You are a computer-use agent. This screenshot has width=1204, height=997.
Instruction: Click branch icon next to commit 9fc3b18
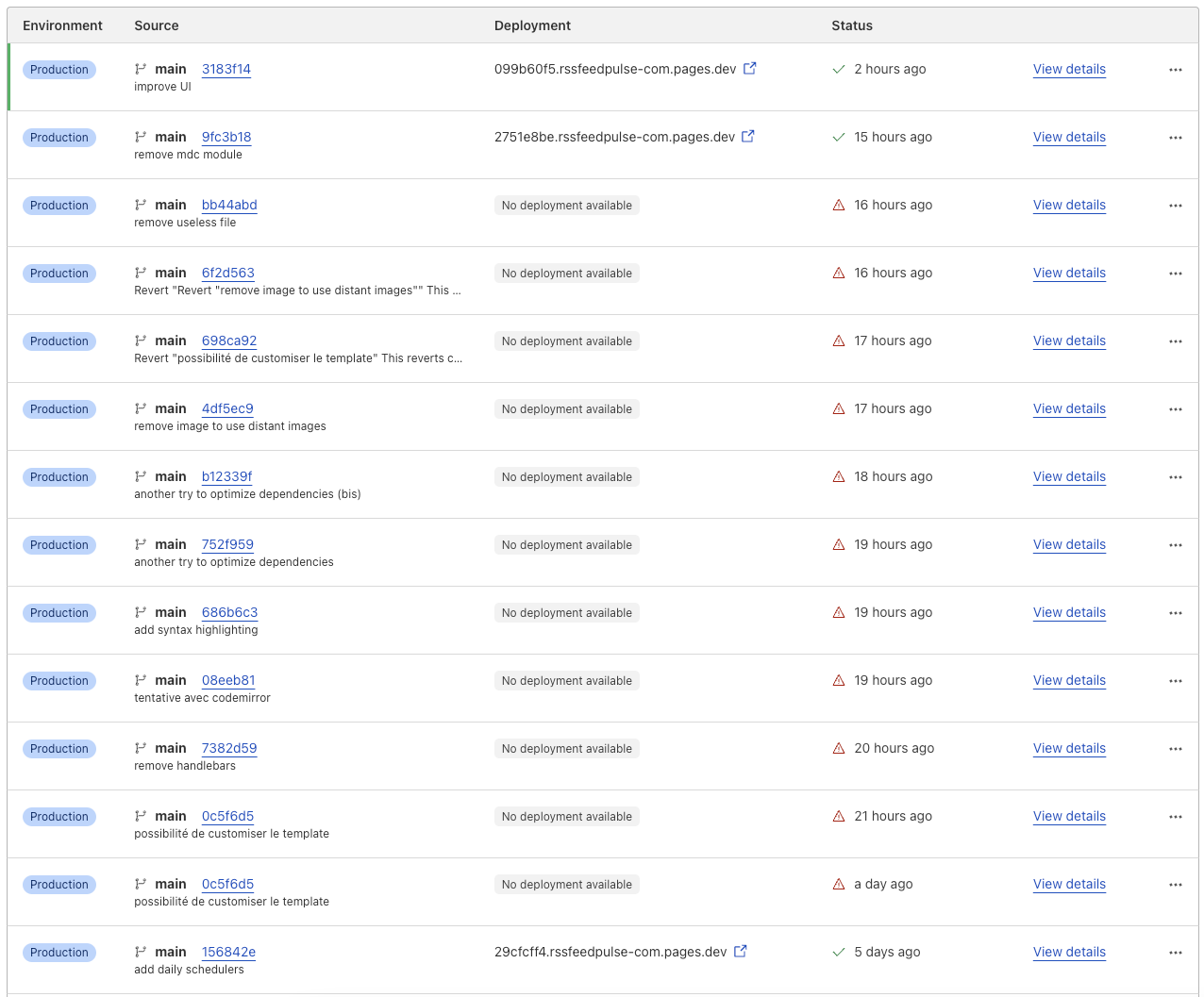coord(141,137)
